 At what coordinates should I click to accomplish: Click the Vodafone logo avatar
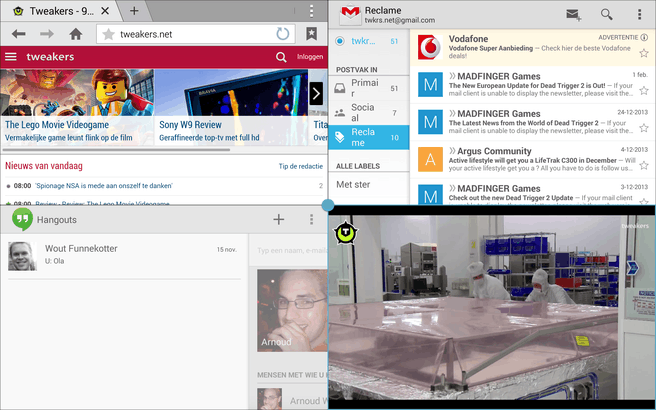coord(430,47)
